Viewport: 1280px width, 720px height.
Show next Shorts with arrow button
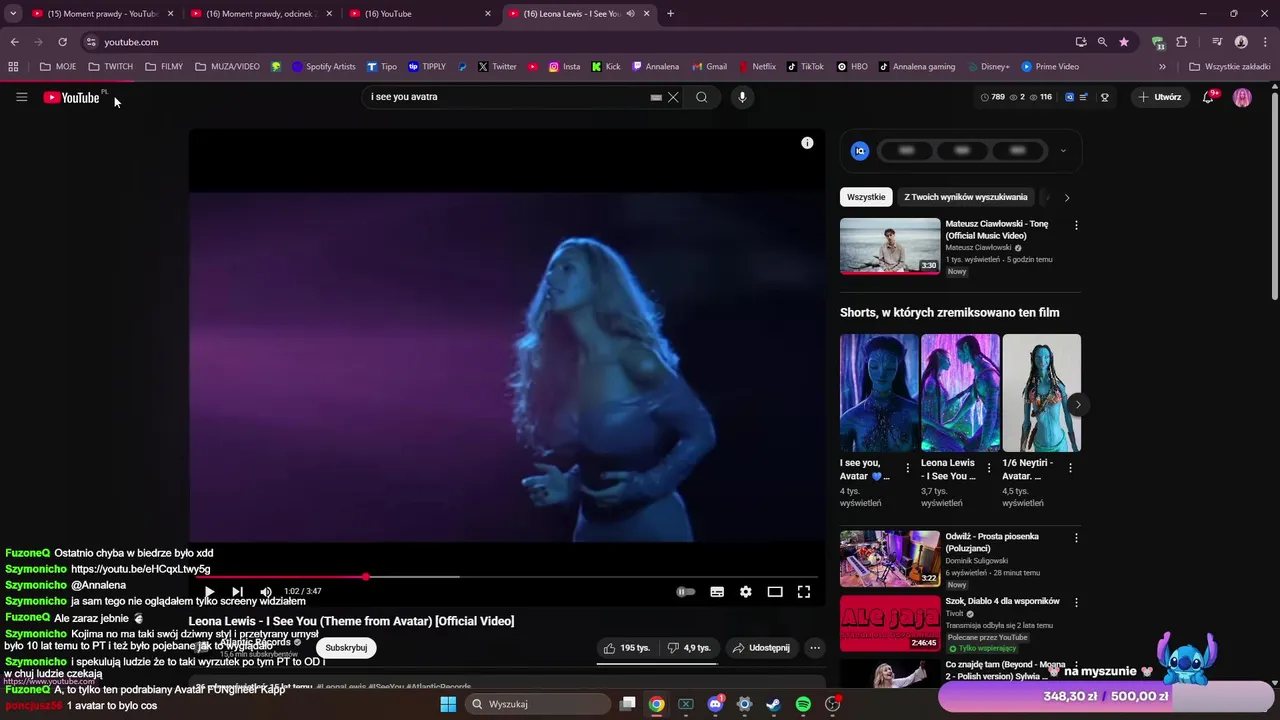[1077, 404]
